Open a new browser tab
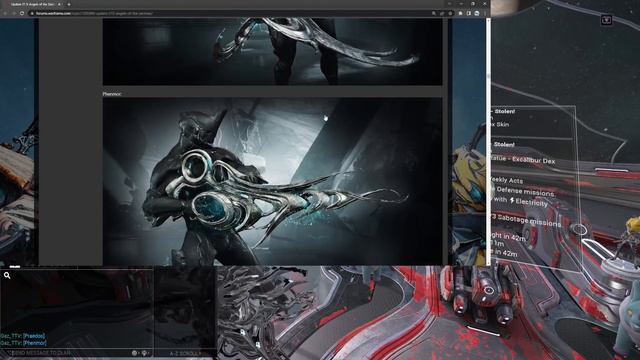Viewport: 640px width, 360px height. 69,4
